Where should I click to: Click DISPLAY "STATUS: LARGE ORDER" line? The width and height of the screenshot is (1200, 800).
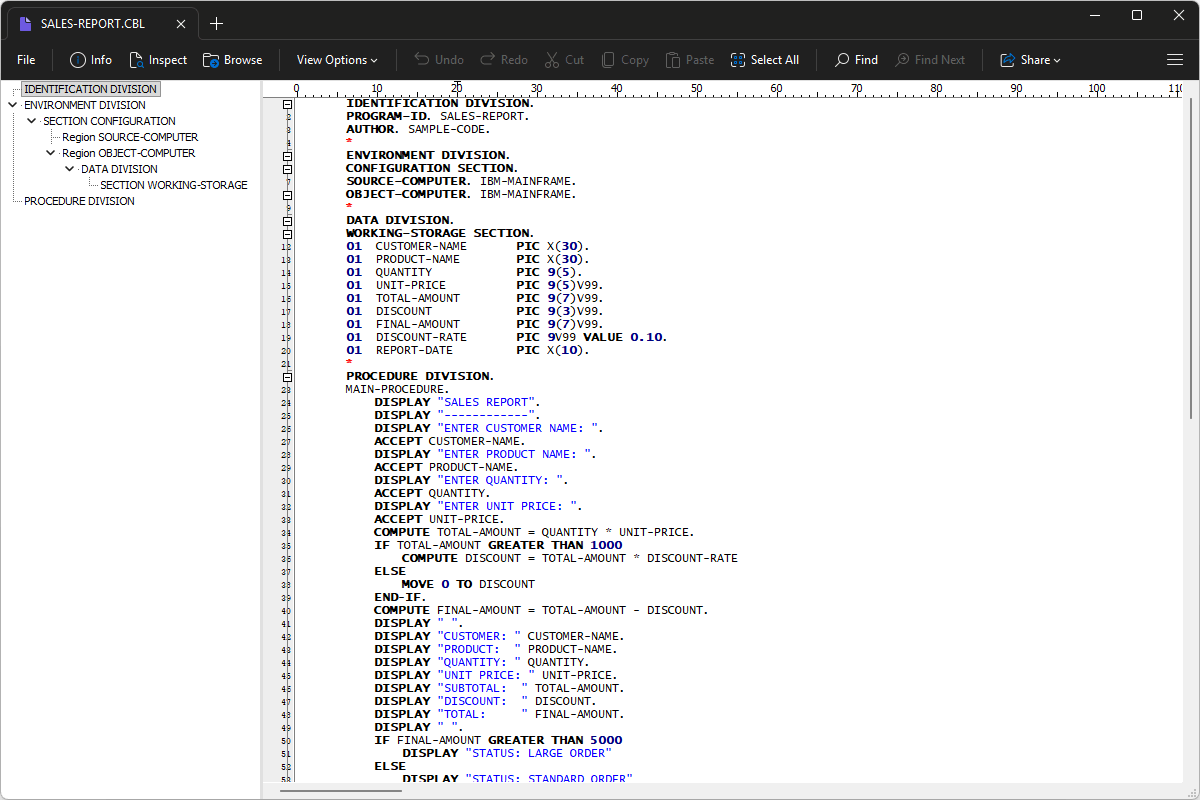pyautogui.click(x=506, y=753)
